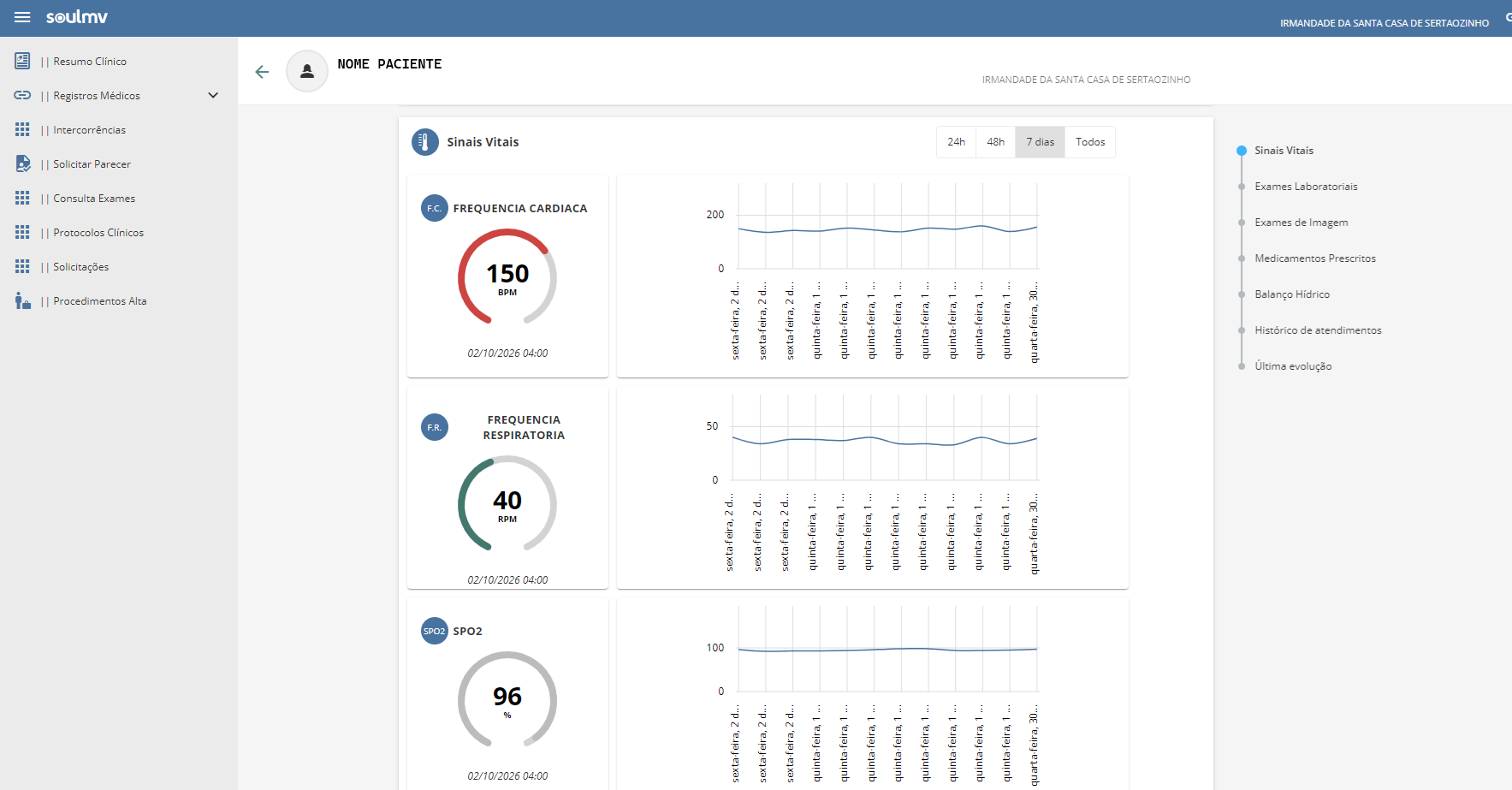Click the Protocolos Clínicos grid icon
This screenshot has width=1512, height=790.
[22, 232]
